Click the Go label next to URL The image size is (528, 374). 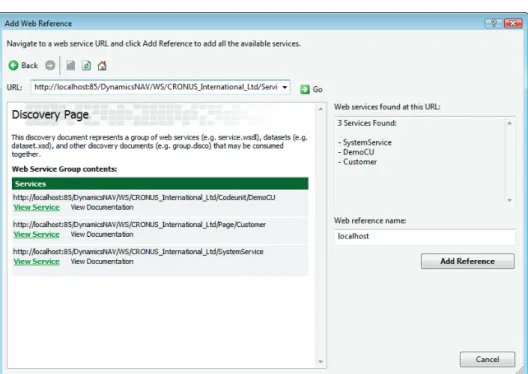click(318, 89)
